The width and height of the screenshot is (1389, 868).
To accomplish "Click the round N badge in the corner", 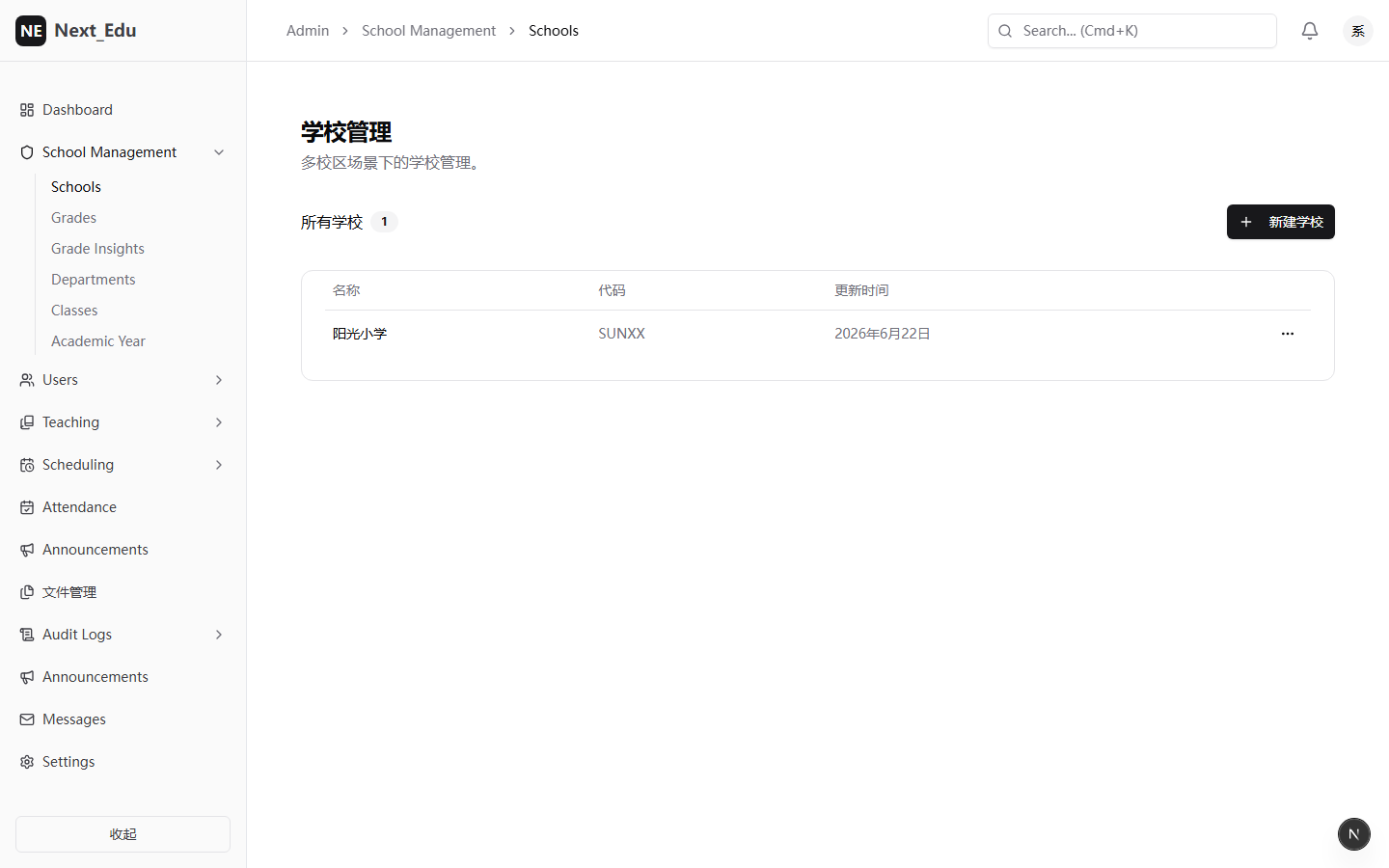I will pos(1354,834).
